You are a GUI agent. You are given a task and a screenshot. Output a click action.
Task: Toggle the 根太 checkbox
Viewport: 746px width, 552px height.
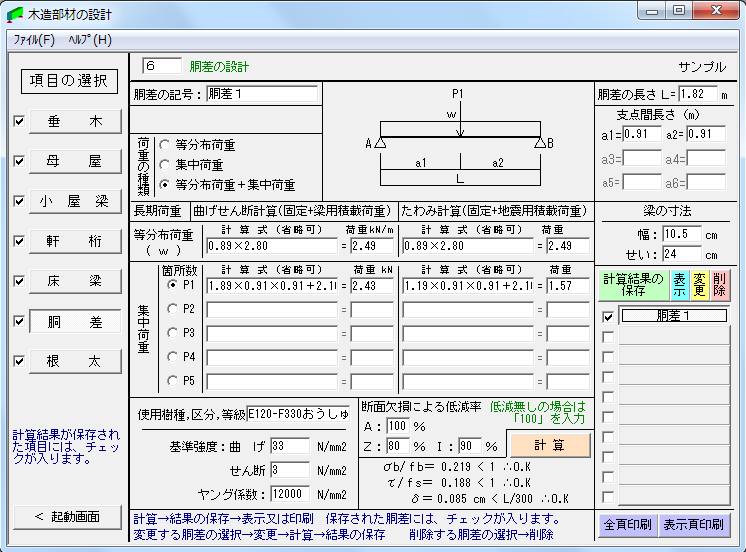pos(19,361)
